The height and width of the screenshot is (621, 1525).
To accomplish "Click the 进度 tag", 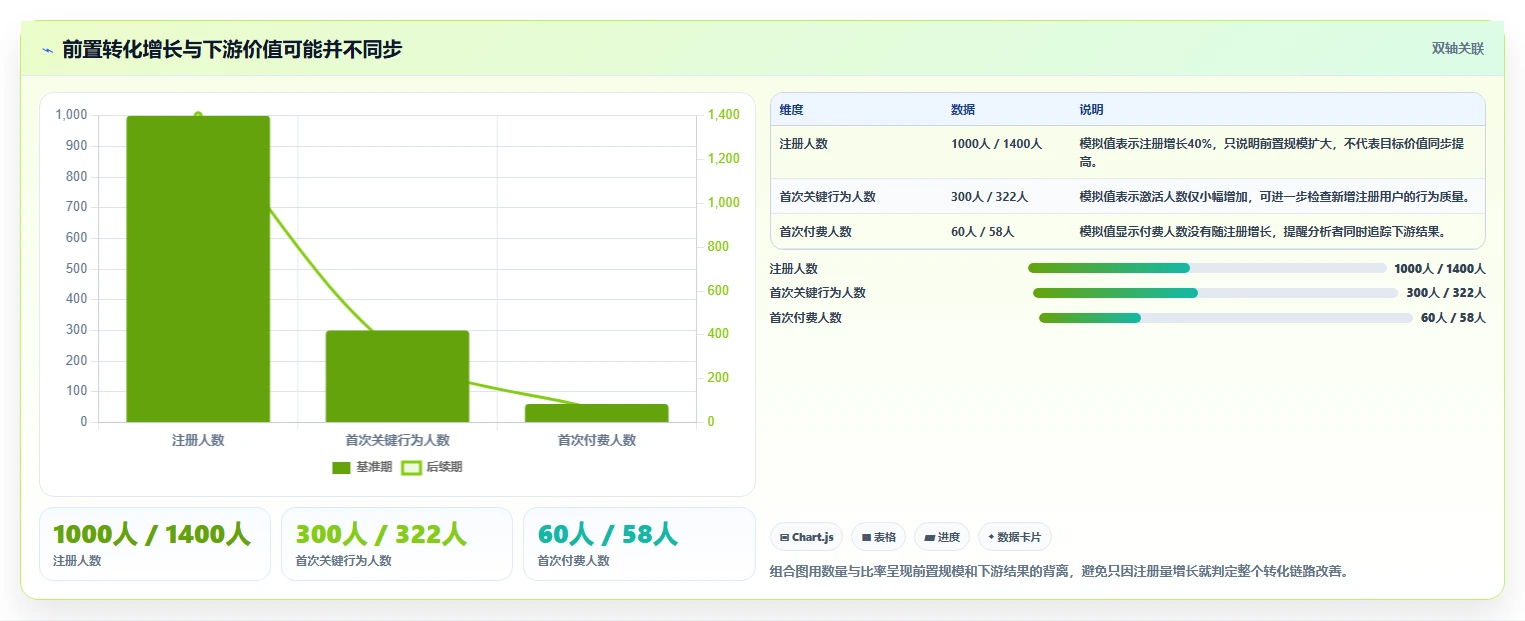I will [942, 537].
